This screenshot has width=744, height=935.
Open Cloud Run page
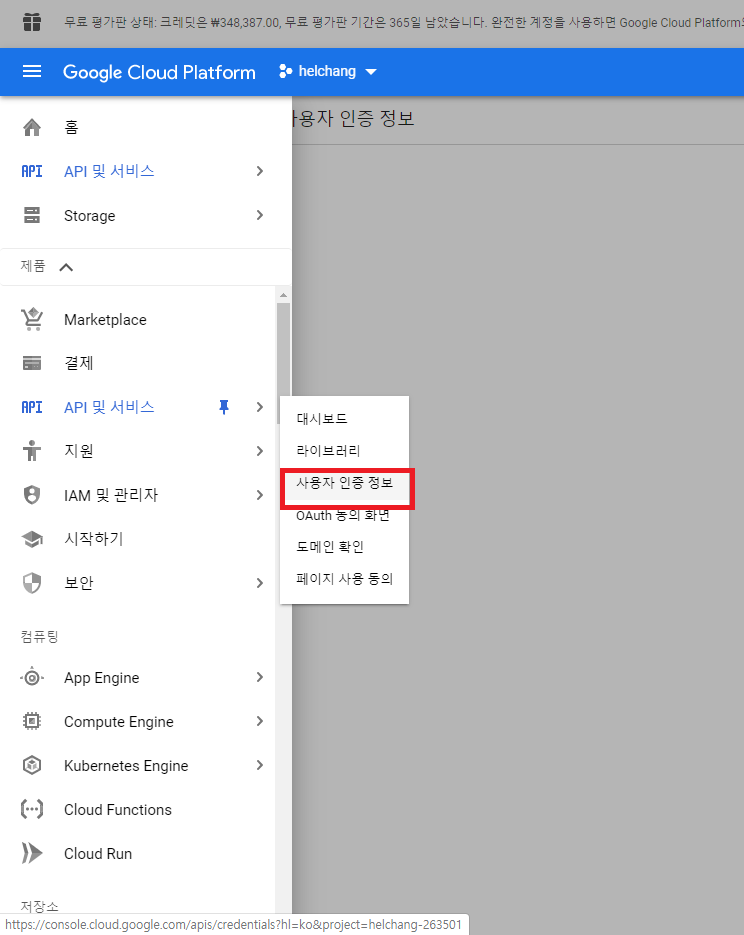(x=98, y=854)
